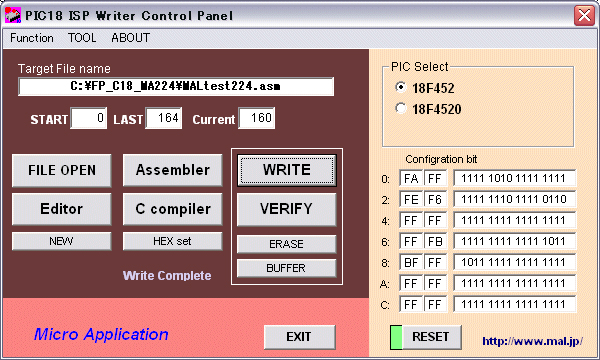Click config row 6 high byte FF
The width and height of the screenshot is (600, 360).
(x=411, y=241)
